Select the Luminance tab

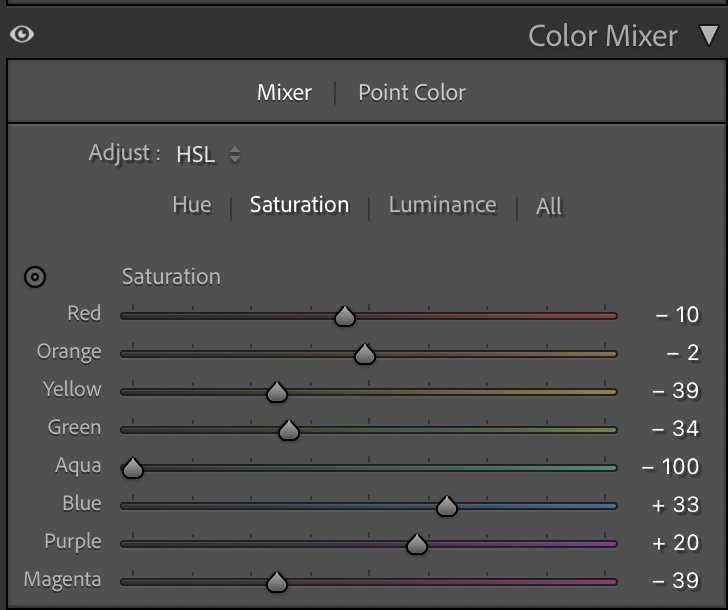[x=442, y=205]
